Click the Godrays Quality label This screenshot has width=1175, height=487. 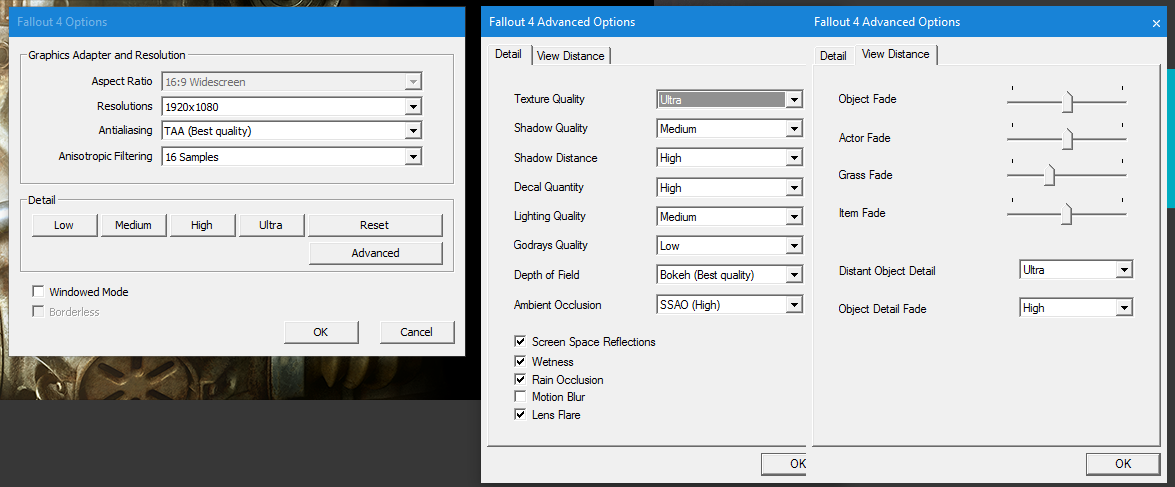point(551,245)
